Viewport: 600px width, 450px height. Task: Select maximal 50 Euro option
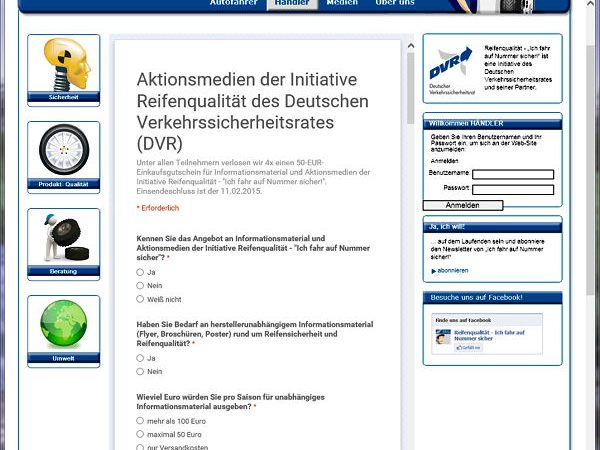click(x=140, y=434)
